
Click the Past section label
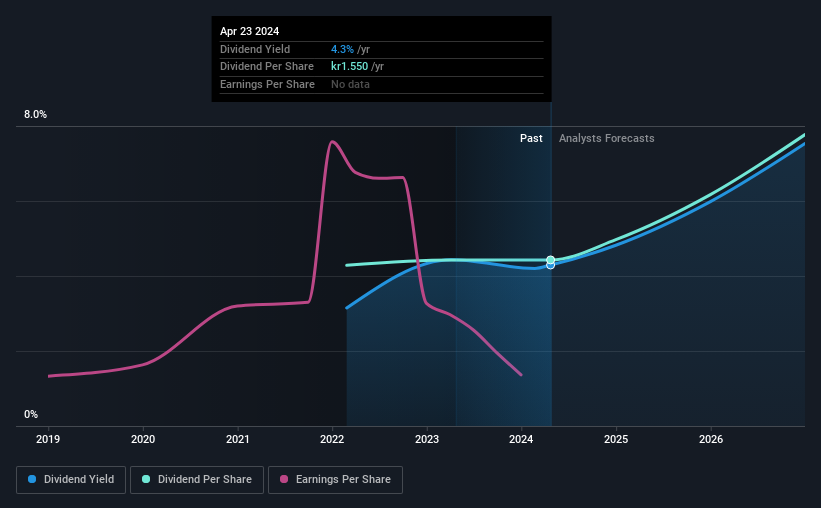click(x=531, y=138)
